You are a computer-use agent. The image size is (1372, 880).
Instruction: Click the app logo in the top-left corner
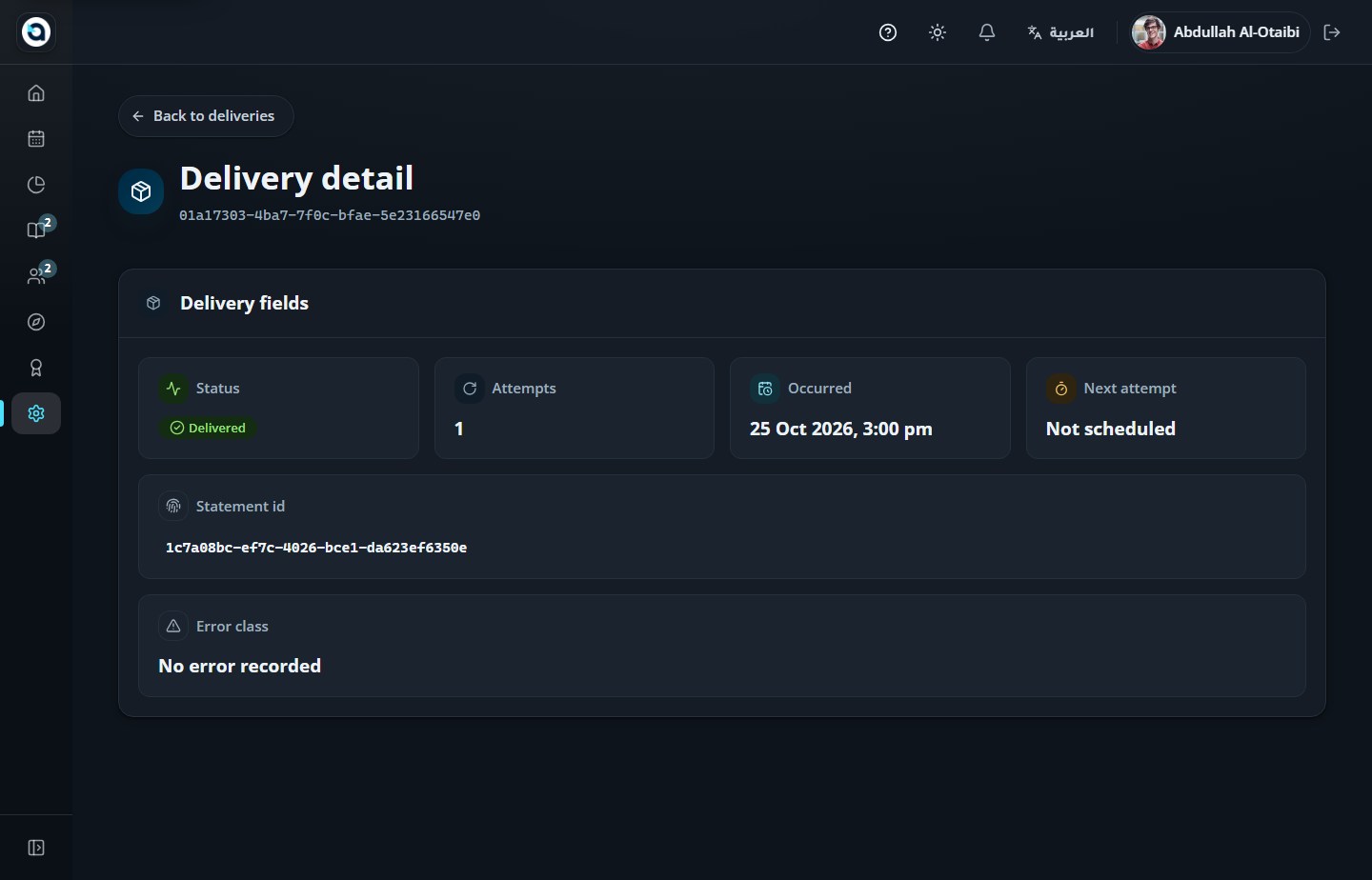coord(36,32)
